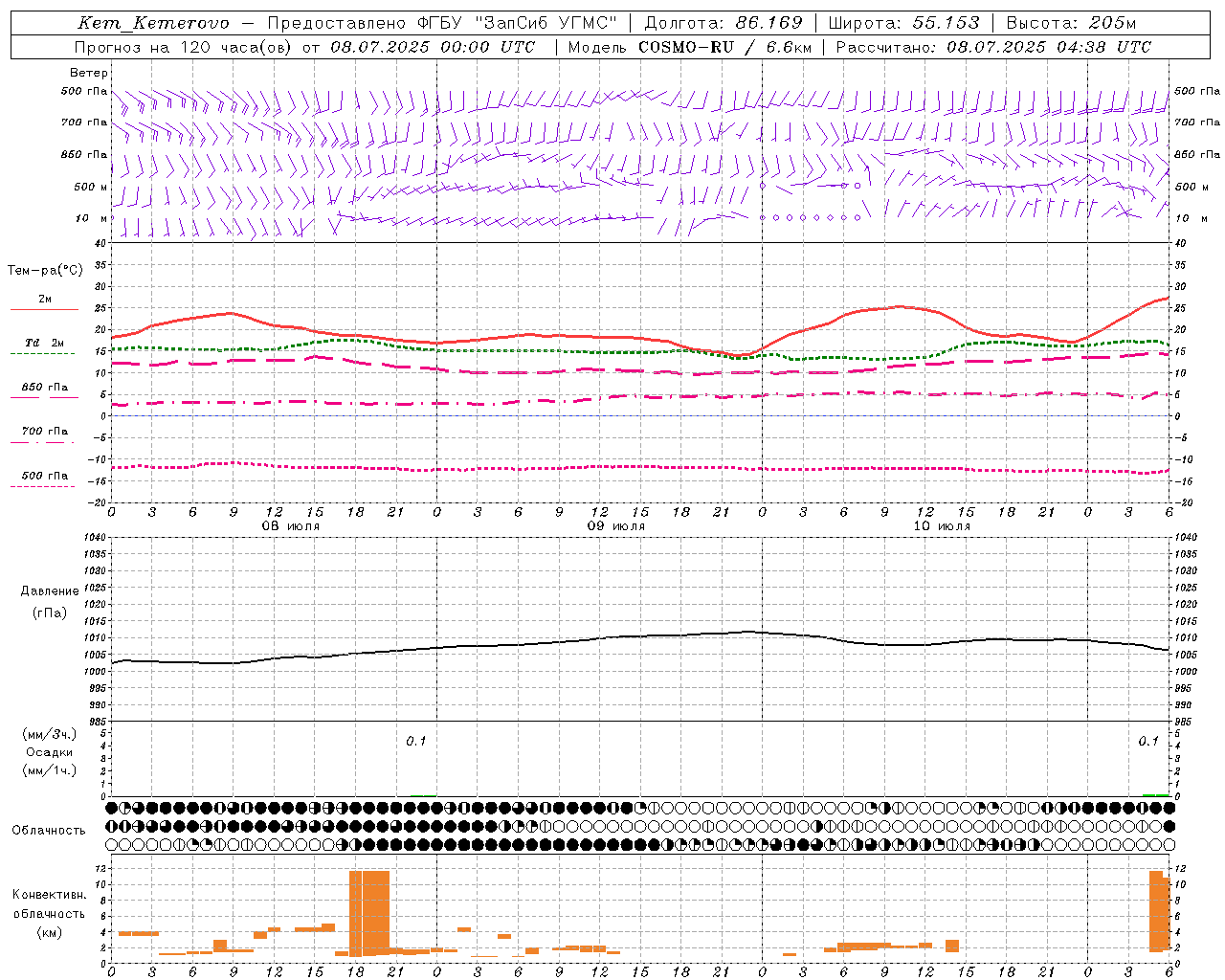Click the 09 июля date label
Viewport: 1225px width, 980px height.
[x=615, y=526]
